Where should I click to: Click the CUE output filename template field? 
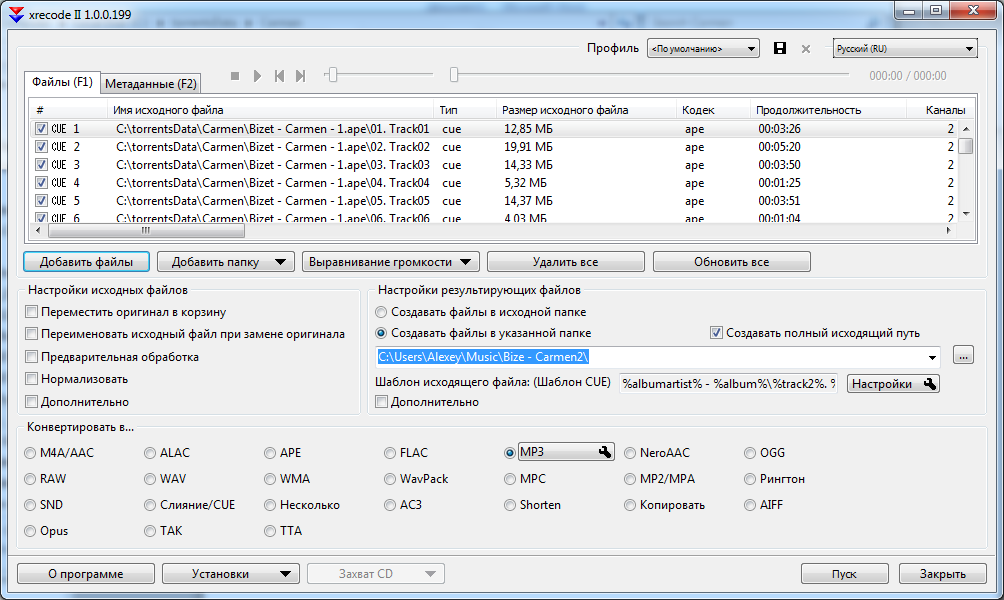pos(729,384)
